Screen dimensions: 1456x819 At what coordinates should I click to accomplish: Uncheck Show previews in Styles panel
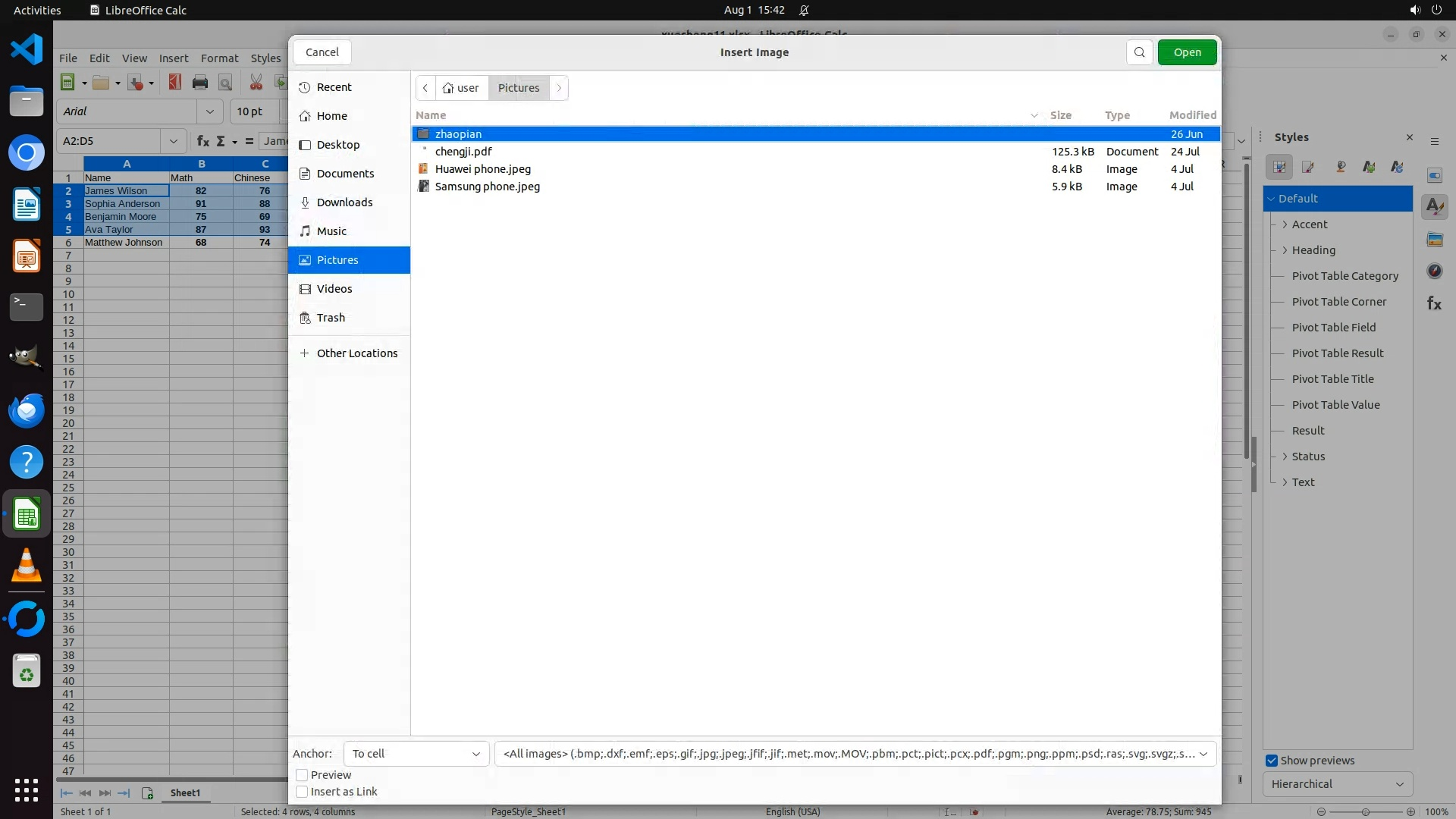coord(1272,761)
